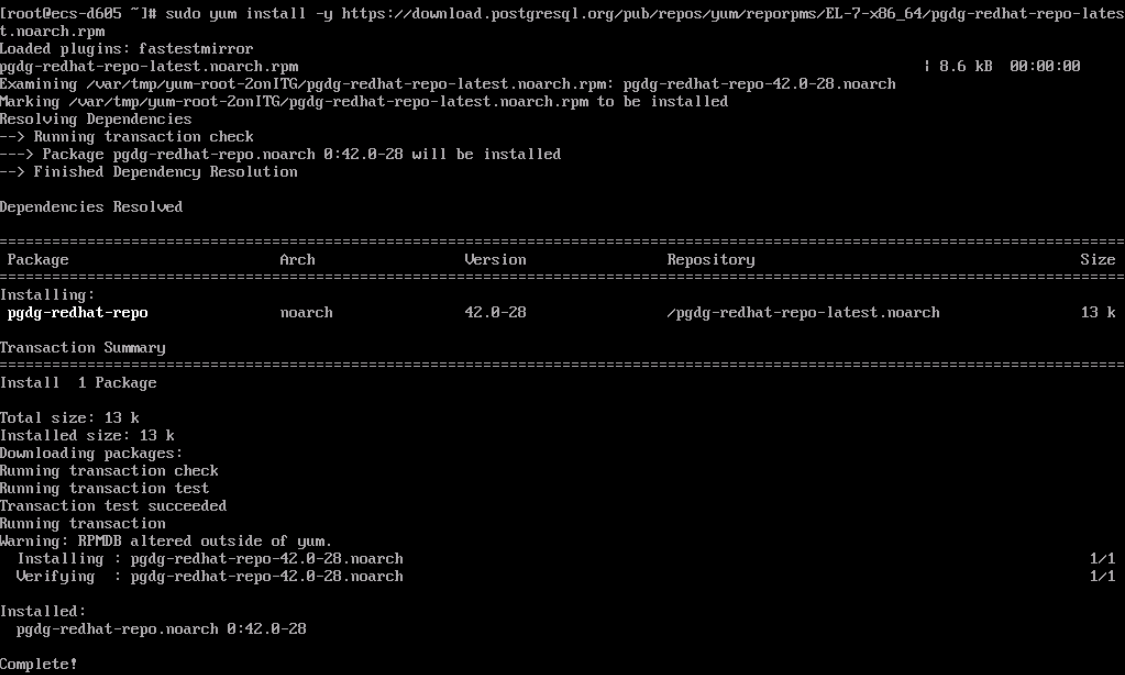Click the 'Installing:' table section label
This screenshot has width=1125, height=675.
pyautogui.click(x=47, y=295)
